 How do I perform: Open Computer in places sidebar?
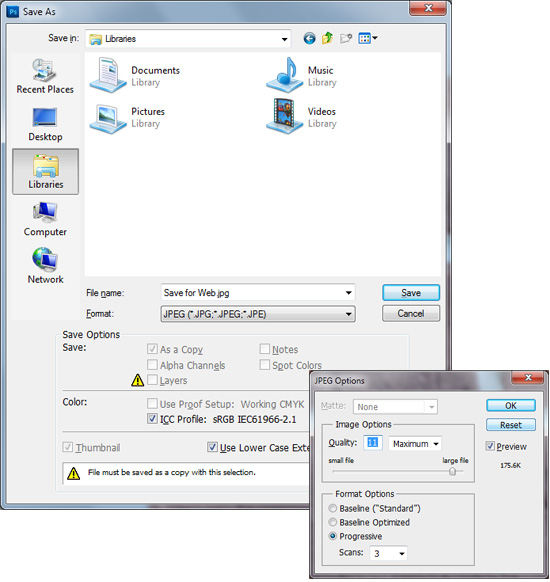click(45, 219)
